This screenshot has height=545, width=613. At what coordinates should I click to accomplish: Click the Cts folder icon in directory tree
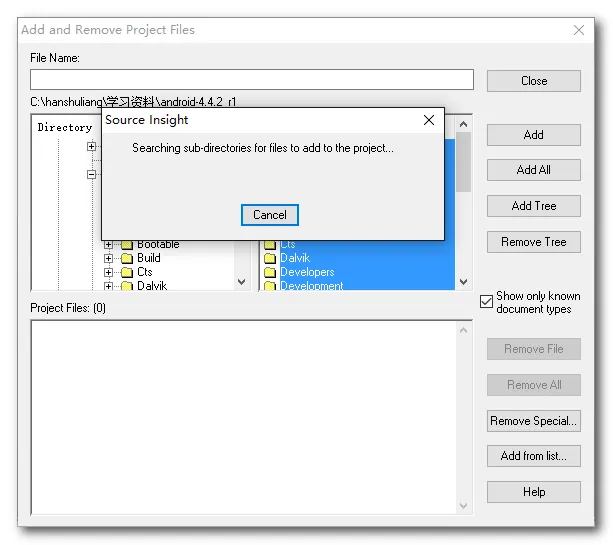coord(127,272)
